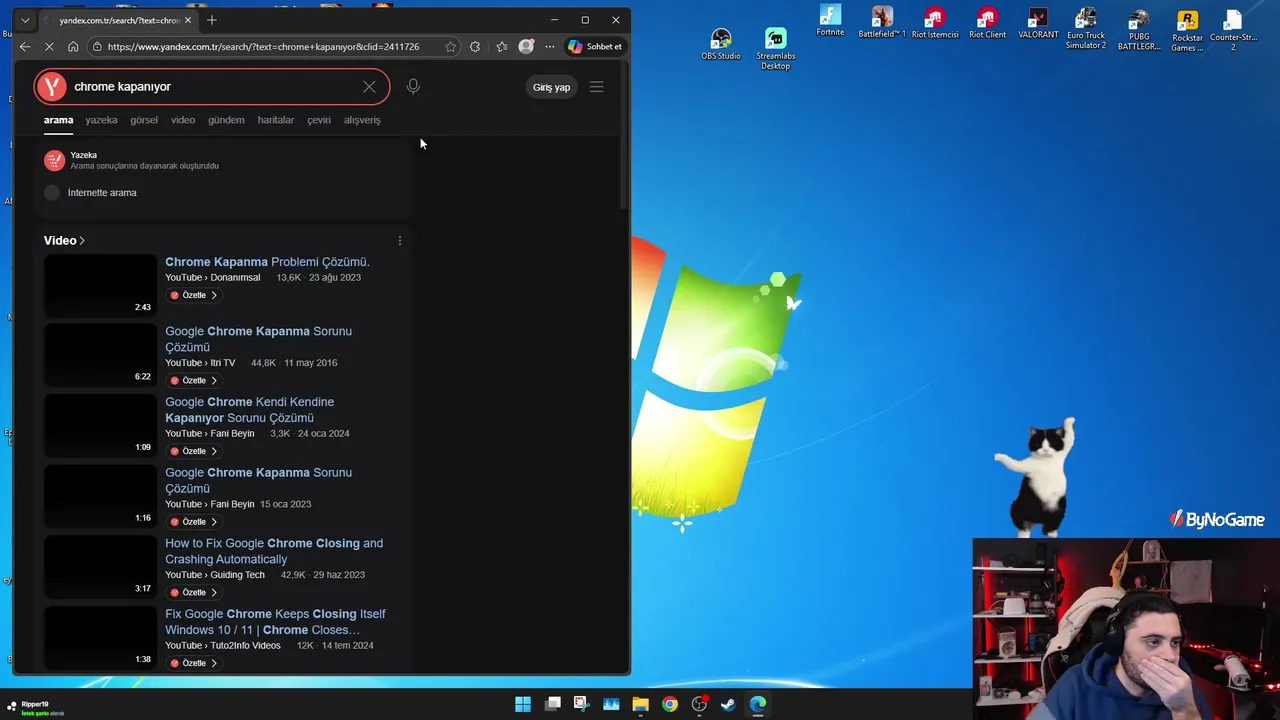
Task: Close the yandex.com.tr search tab
Action: click(187, 20)
